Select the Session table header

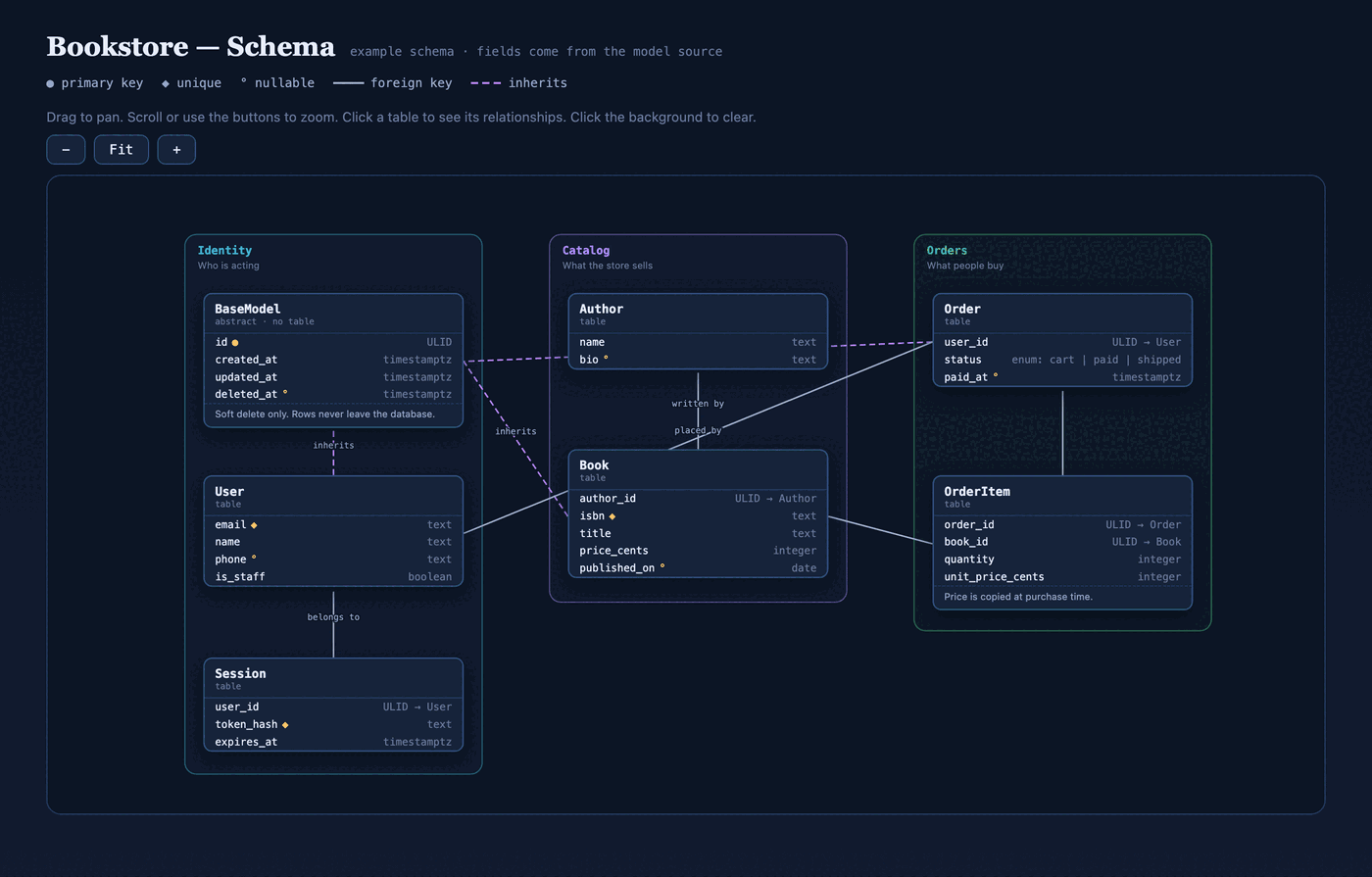click(333, 678)
